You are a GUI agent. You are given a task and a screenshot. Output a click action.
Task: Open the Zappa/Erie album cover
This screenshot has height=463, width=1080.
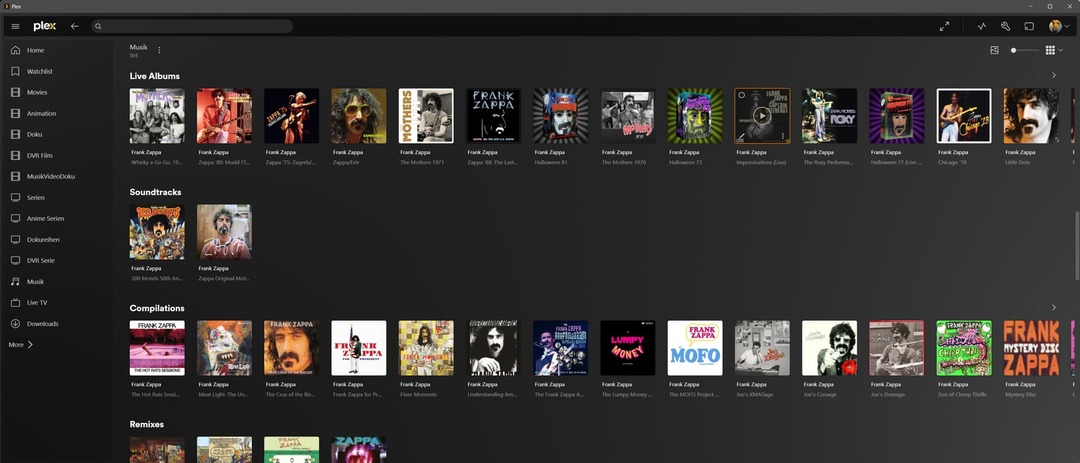click(359, 116)
